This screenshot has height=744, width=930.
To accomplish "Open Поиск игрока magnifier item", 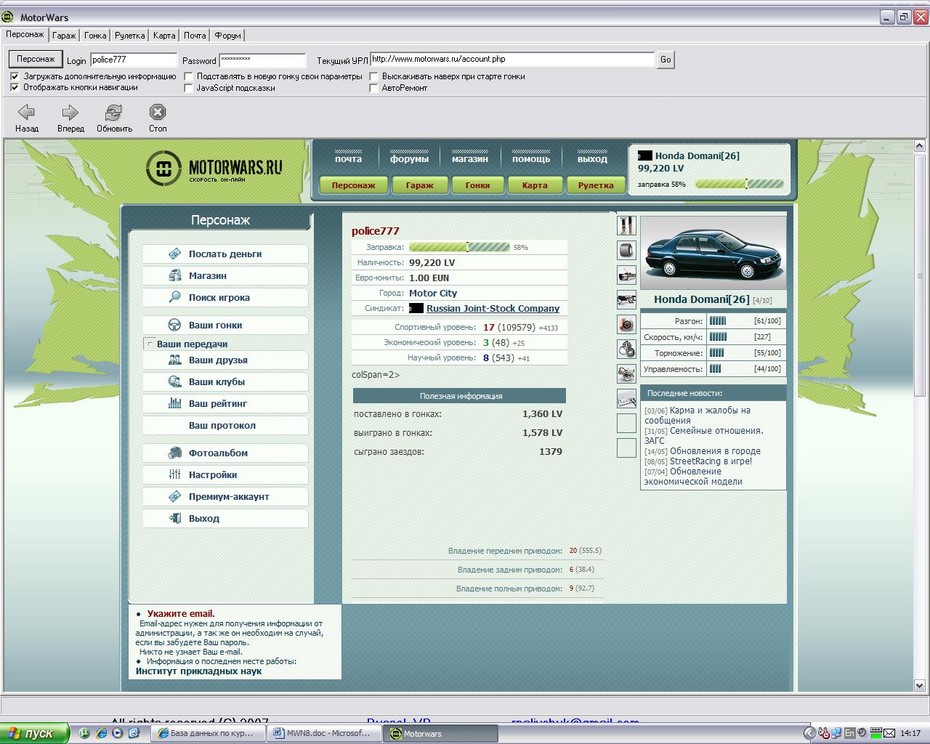I will coord(225,298).
